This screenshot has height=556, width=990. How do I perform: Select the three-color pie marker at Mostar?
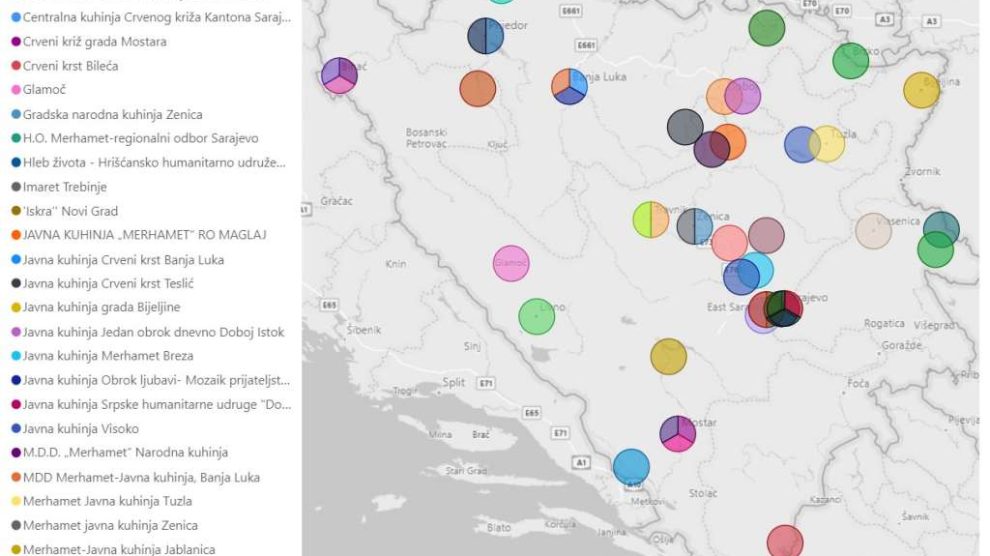(x=678, y=434)
